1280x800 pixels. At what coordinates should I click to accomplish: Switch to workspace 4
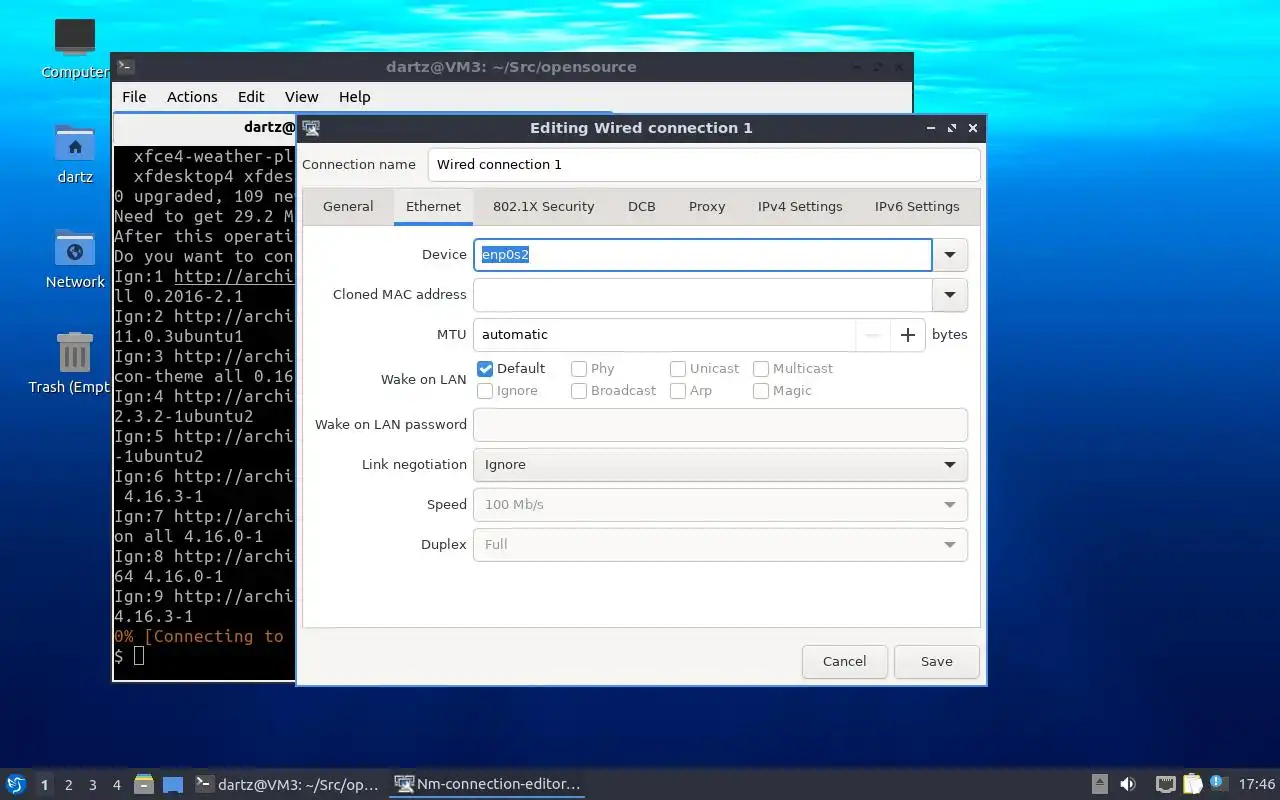tap(117, 785)
